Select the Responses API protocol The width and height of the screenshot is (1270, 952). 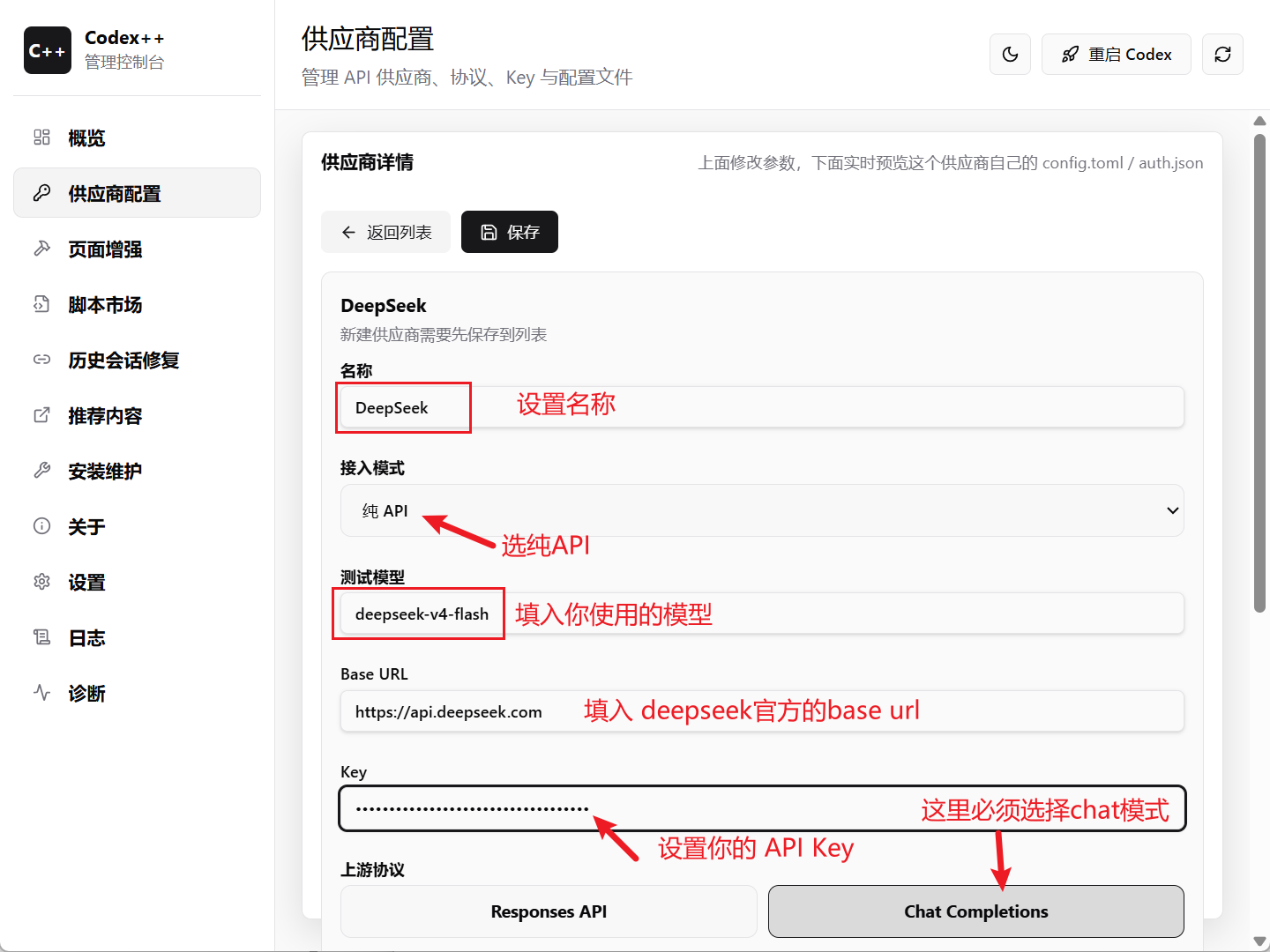(549, 911)
